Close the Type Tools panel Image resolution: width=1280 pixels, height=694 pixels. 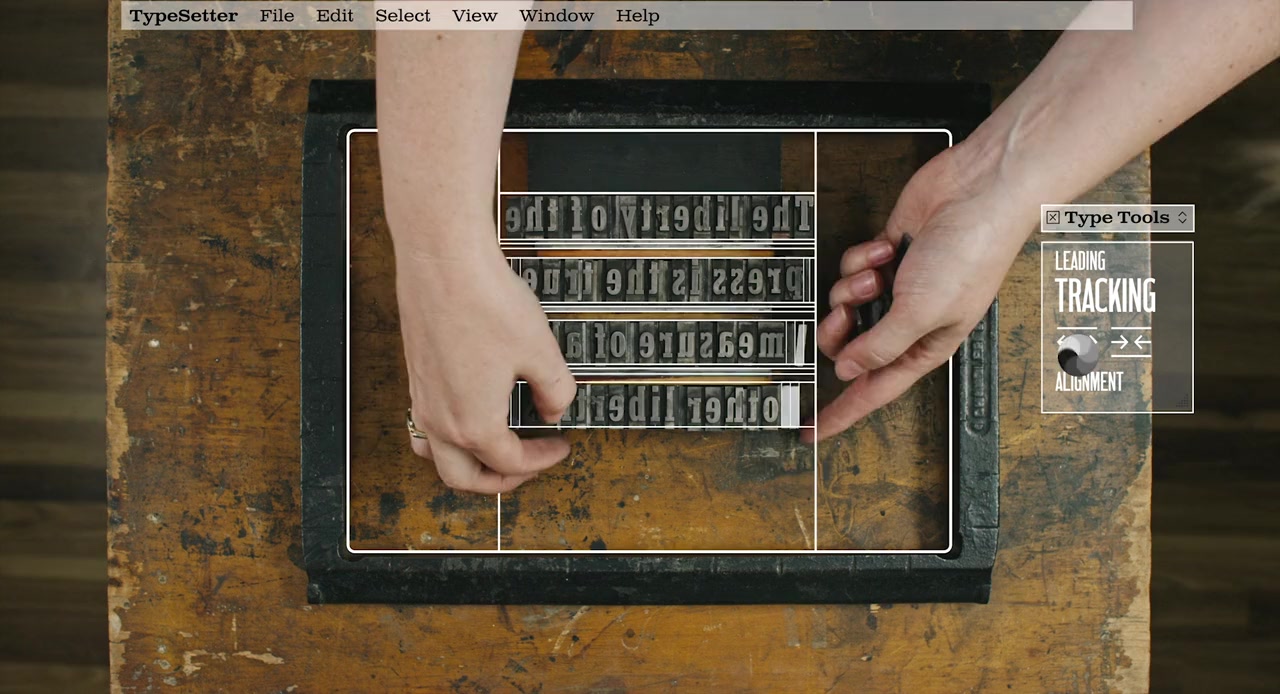click(x=1052, y=218)
